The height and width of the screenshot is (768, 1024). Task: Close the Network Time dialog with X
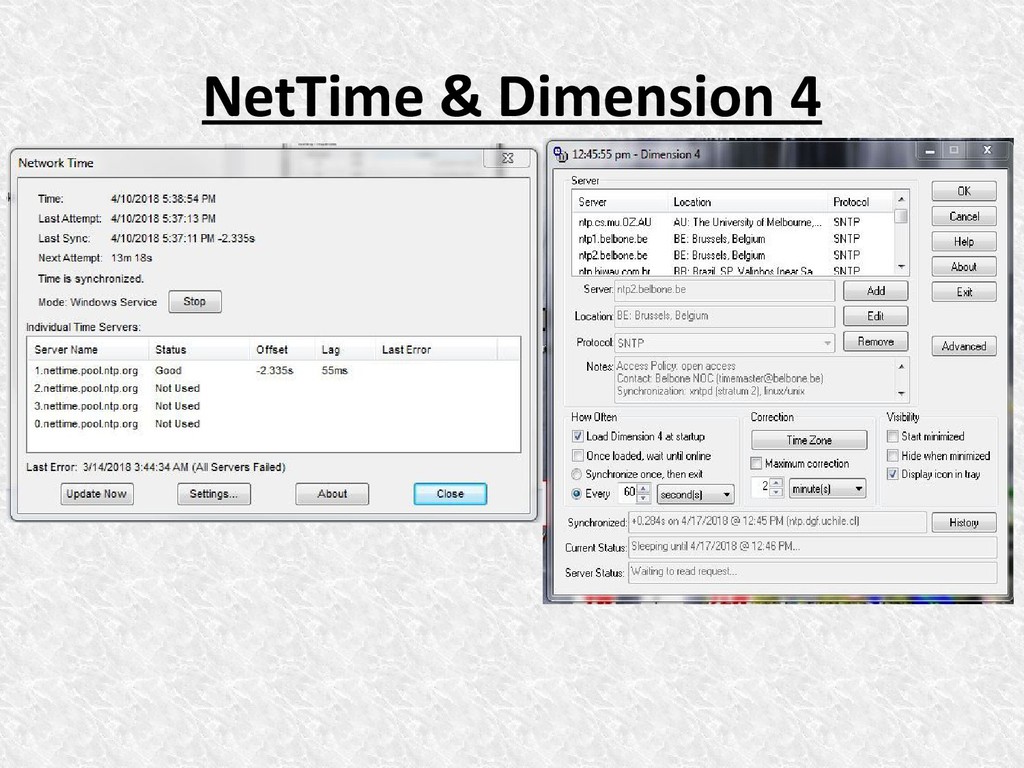pyautogui.click(x=507, y=158)
